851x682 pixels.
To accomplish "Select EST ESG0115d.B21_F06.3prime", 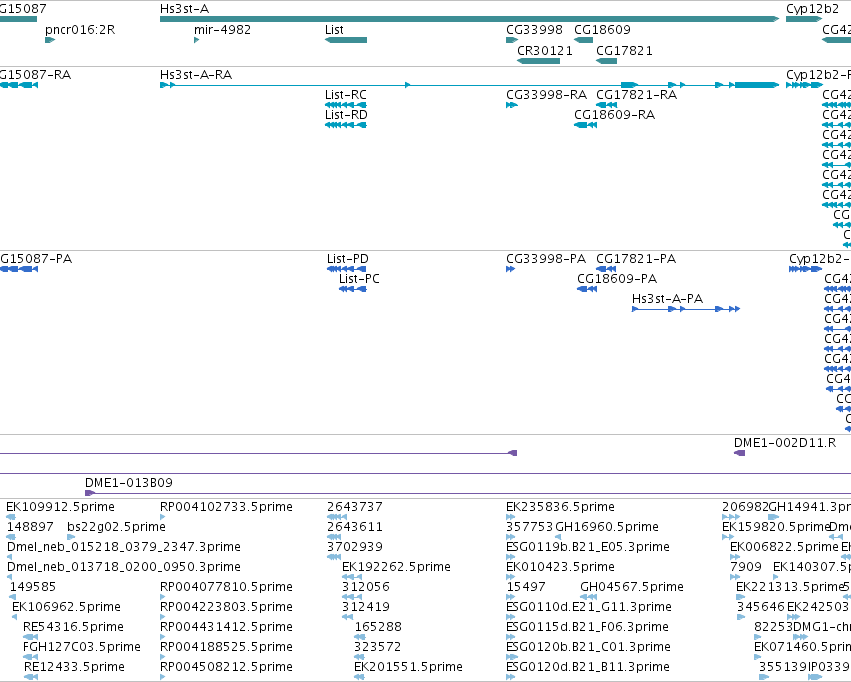I will [587, 627].
